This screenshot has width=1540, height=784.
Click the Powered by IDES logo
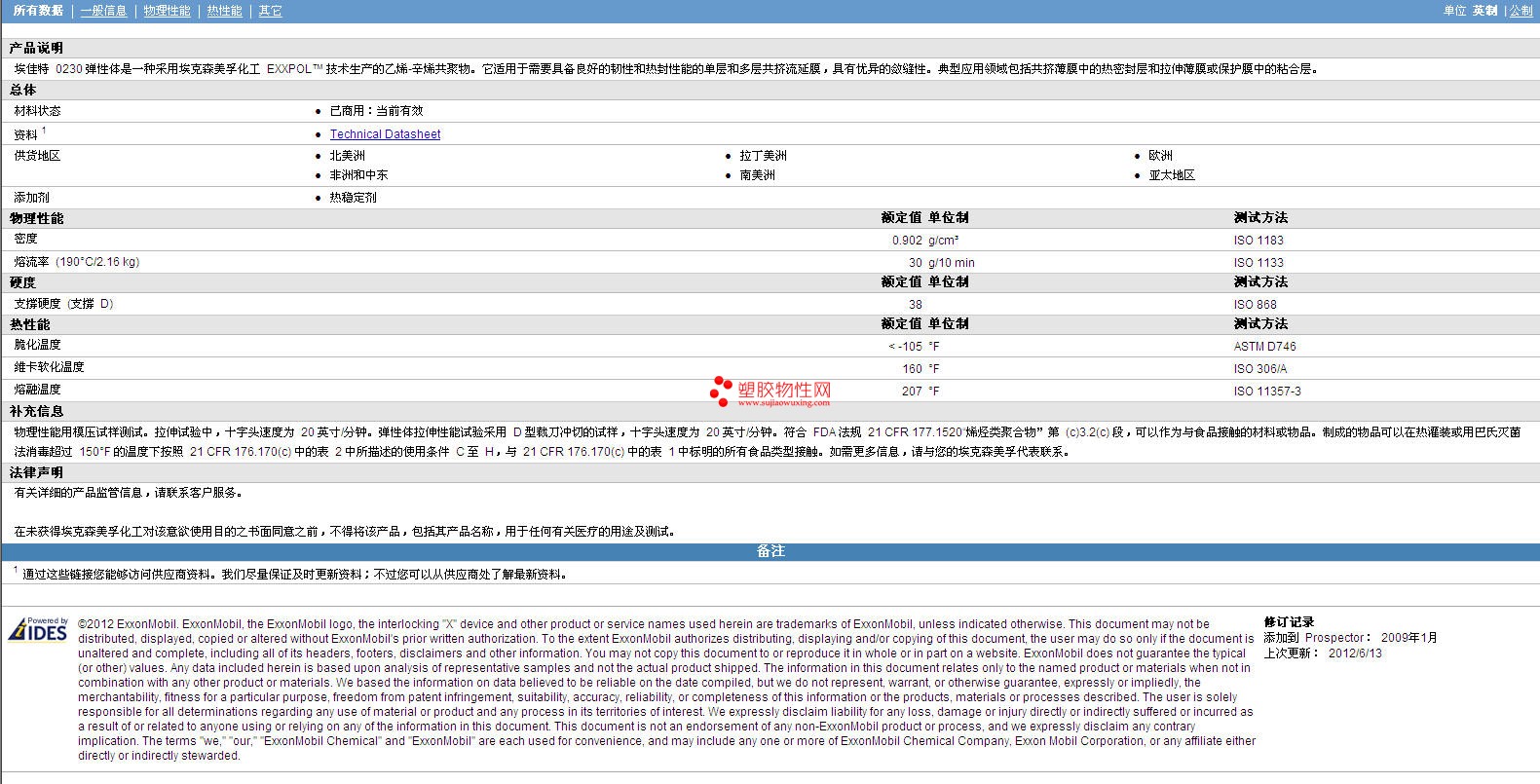(x=38, y=630)
